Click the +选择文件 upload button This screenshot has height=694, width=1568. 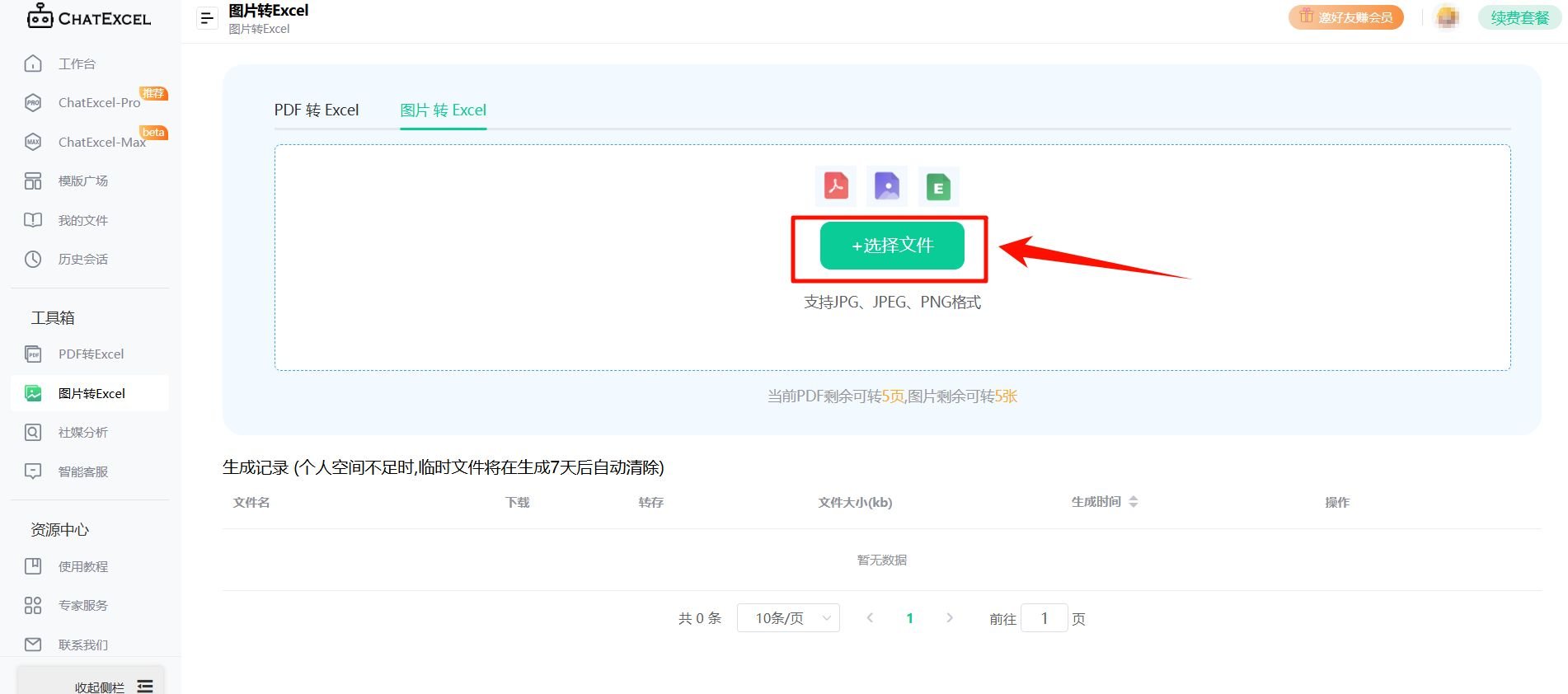pos(891,246)
